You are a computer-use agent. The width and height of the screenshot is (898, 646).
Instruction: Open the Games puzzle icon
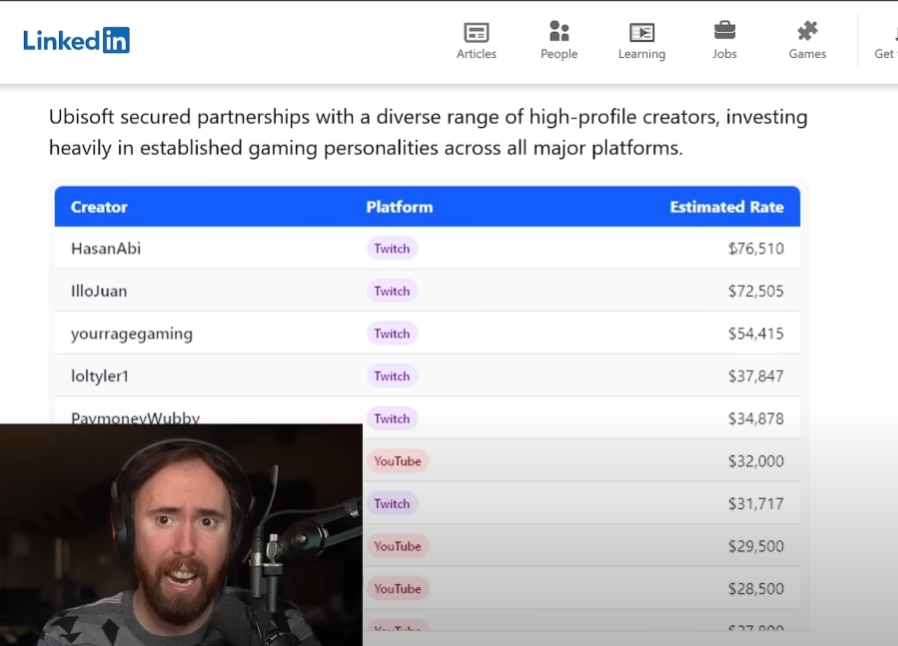807,31
